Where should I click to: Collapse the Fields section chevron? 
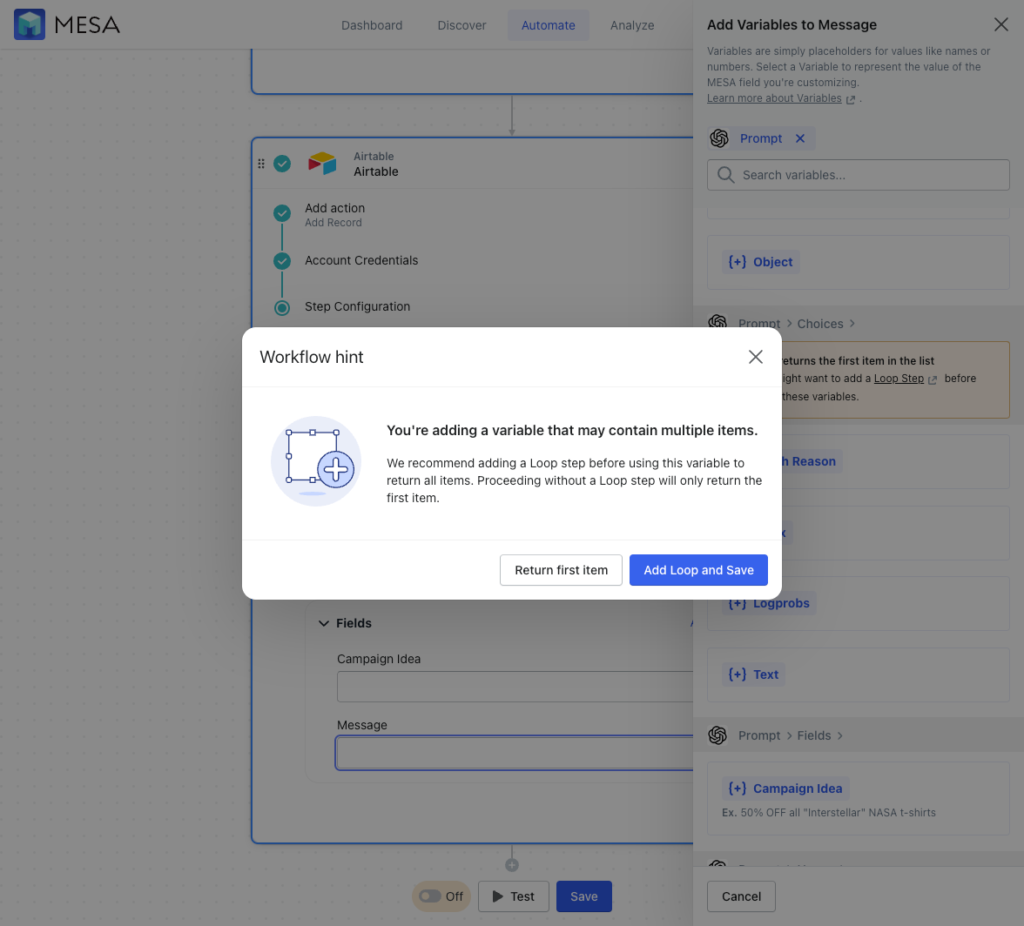coord(323,623)
